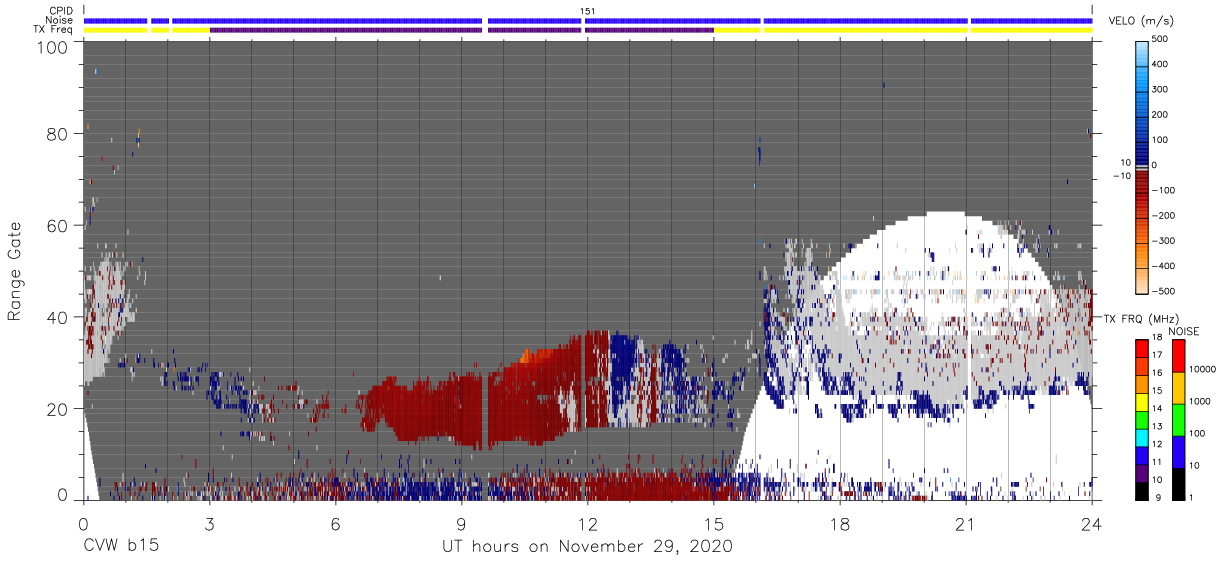Select the TX Freq label at top left

point(55,30)
